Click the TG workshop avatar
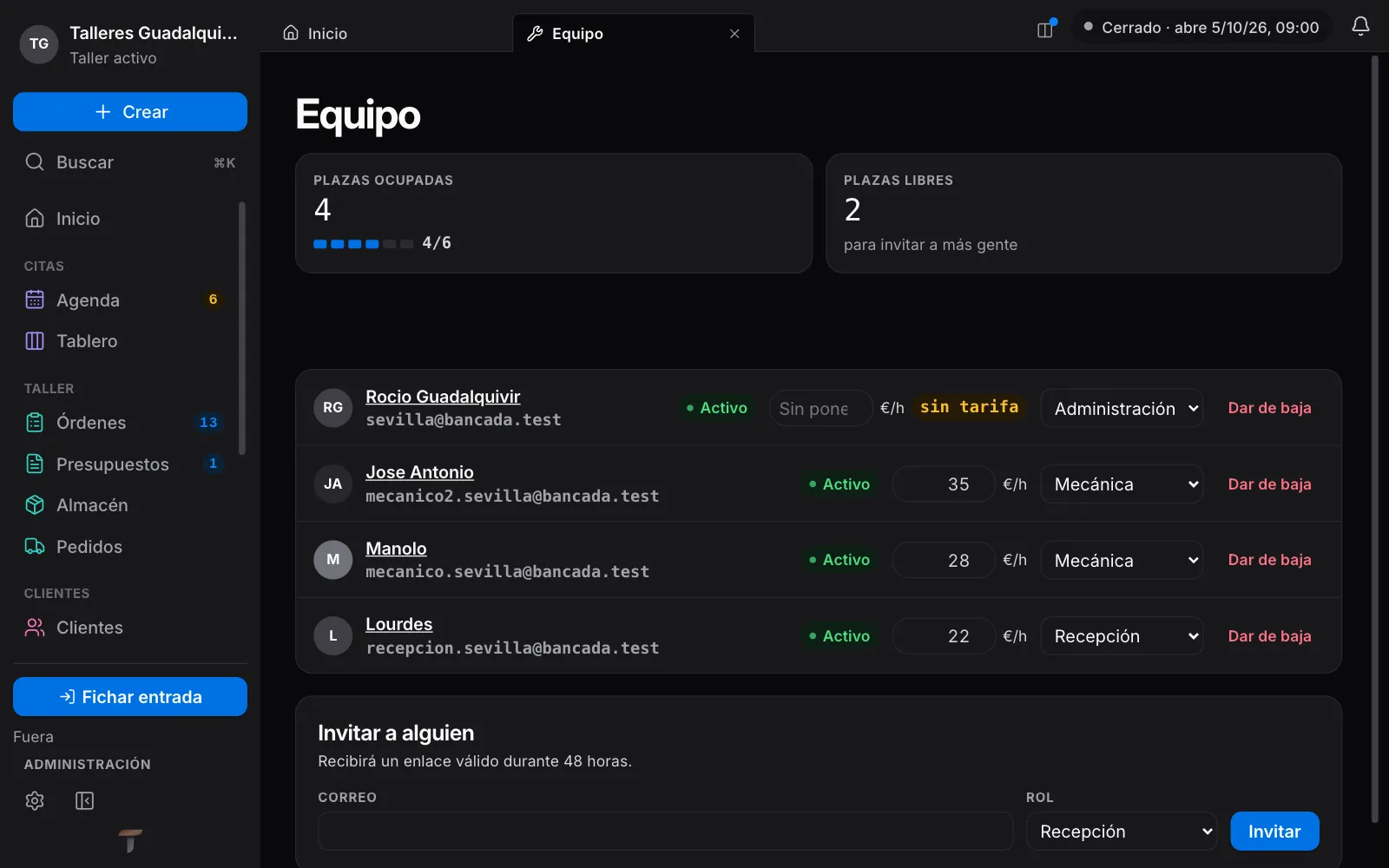 [39, 44]
